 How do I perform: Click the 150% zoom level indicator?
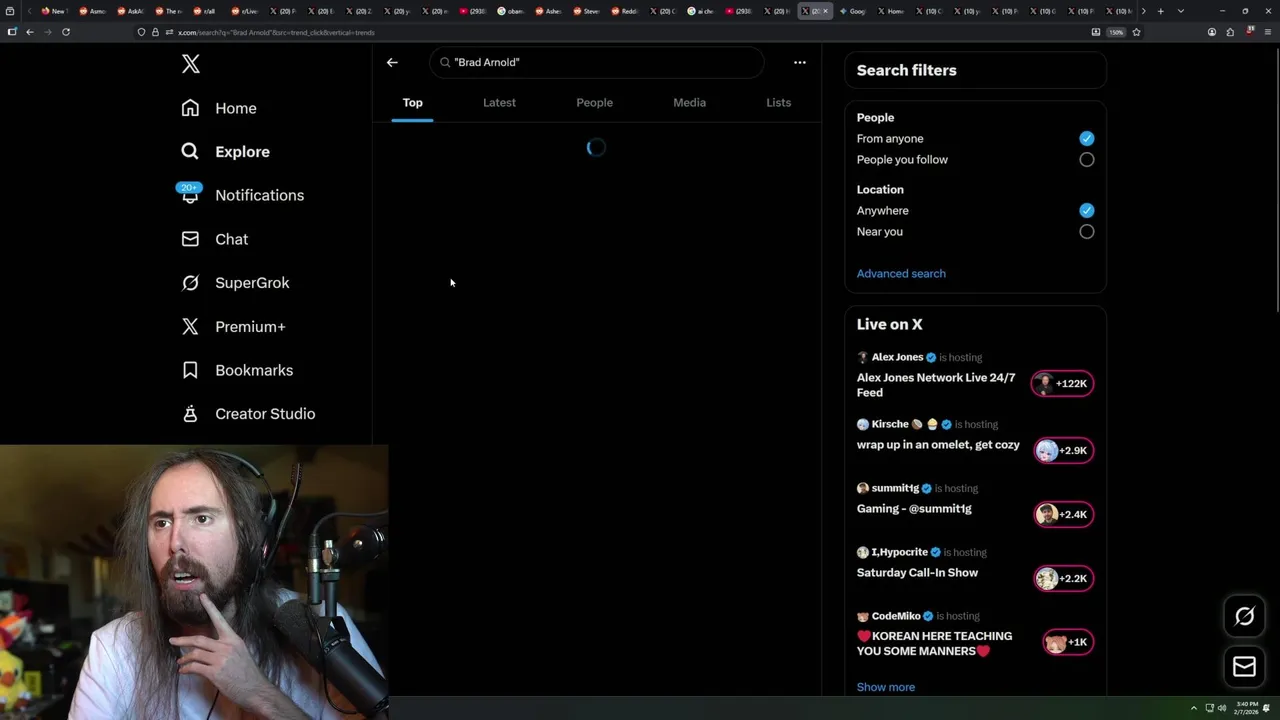coord(1116,32)
